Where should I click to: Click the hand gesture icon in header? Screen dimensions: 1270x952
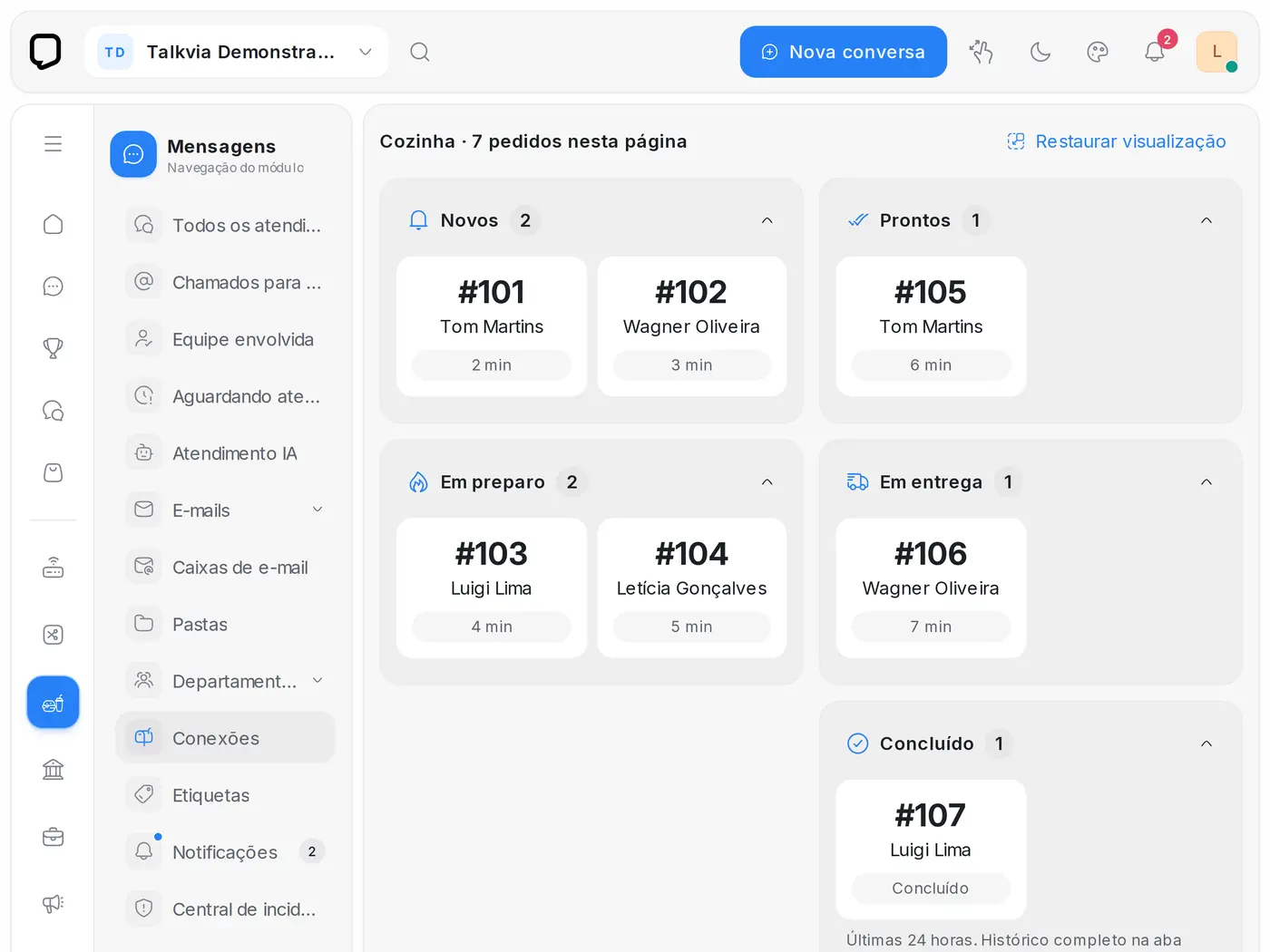click(x=982, y=52)
